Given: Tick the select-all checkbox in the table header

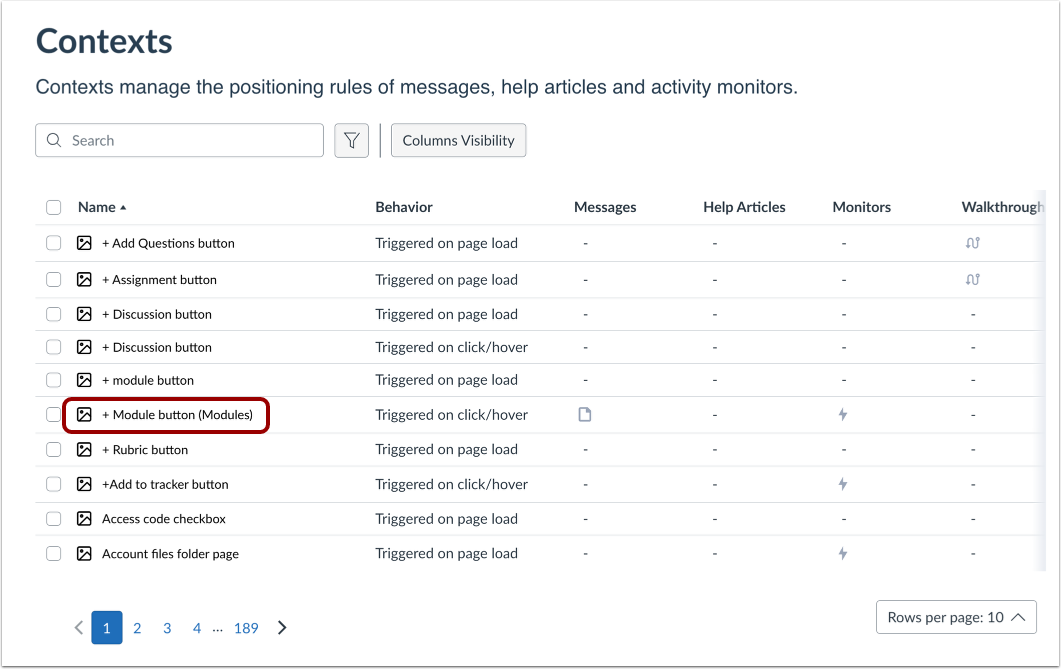Looking at the screenshot, I should click(x=54, y=208).
